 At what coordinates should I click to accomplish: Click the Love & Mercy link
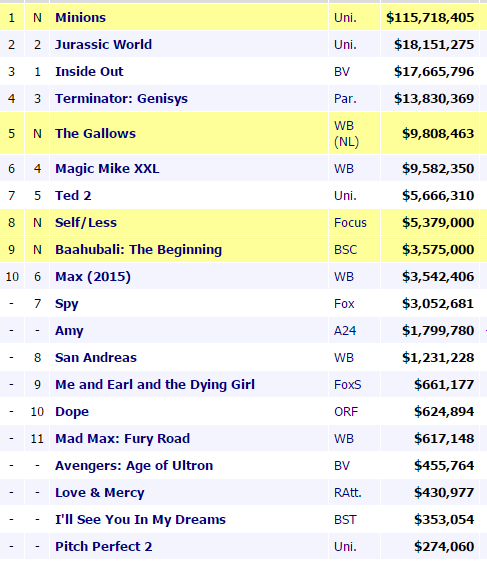100,493
